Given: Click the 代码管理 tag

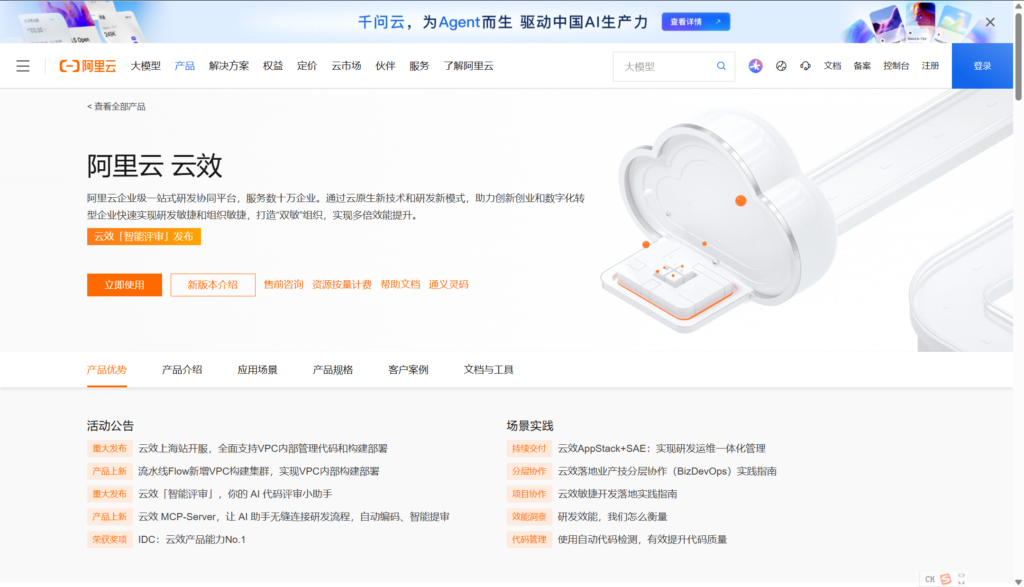Looking at the screenshot, I should tap(529, 539).
